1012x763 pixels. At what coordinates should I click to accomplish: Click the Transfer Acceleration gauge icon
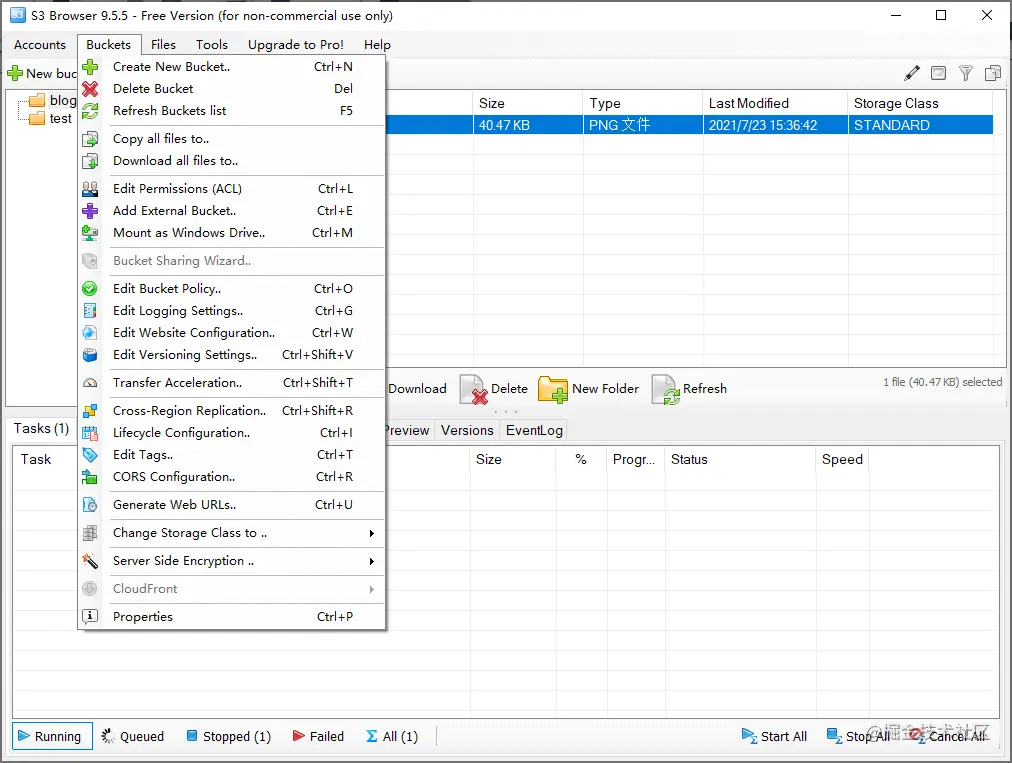click(x=90, y=383)
